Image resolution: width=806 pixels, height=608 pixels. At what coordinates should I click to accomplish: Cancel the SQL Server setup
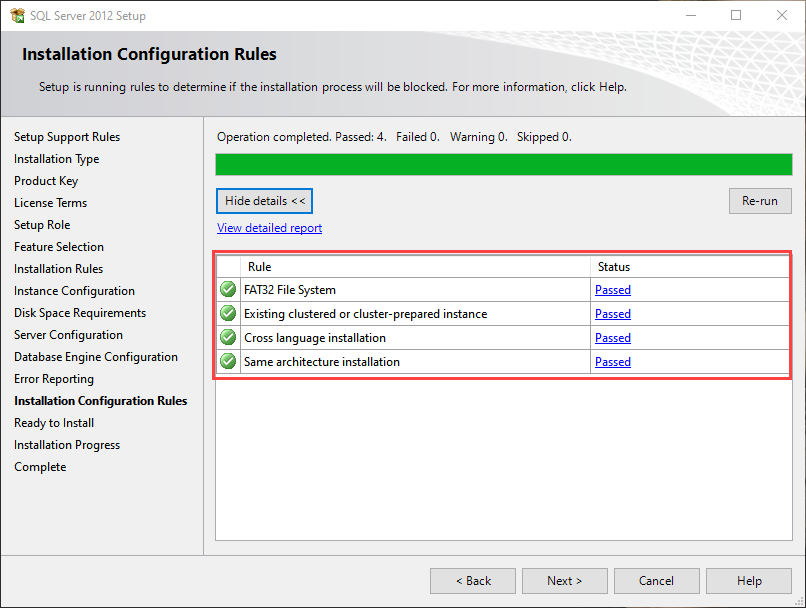pyautogui.click(x=656, y=581)
